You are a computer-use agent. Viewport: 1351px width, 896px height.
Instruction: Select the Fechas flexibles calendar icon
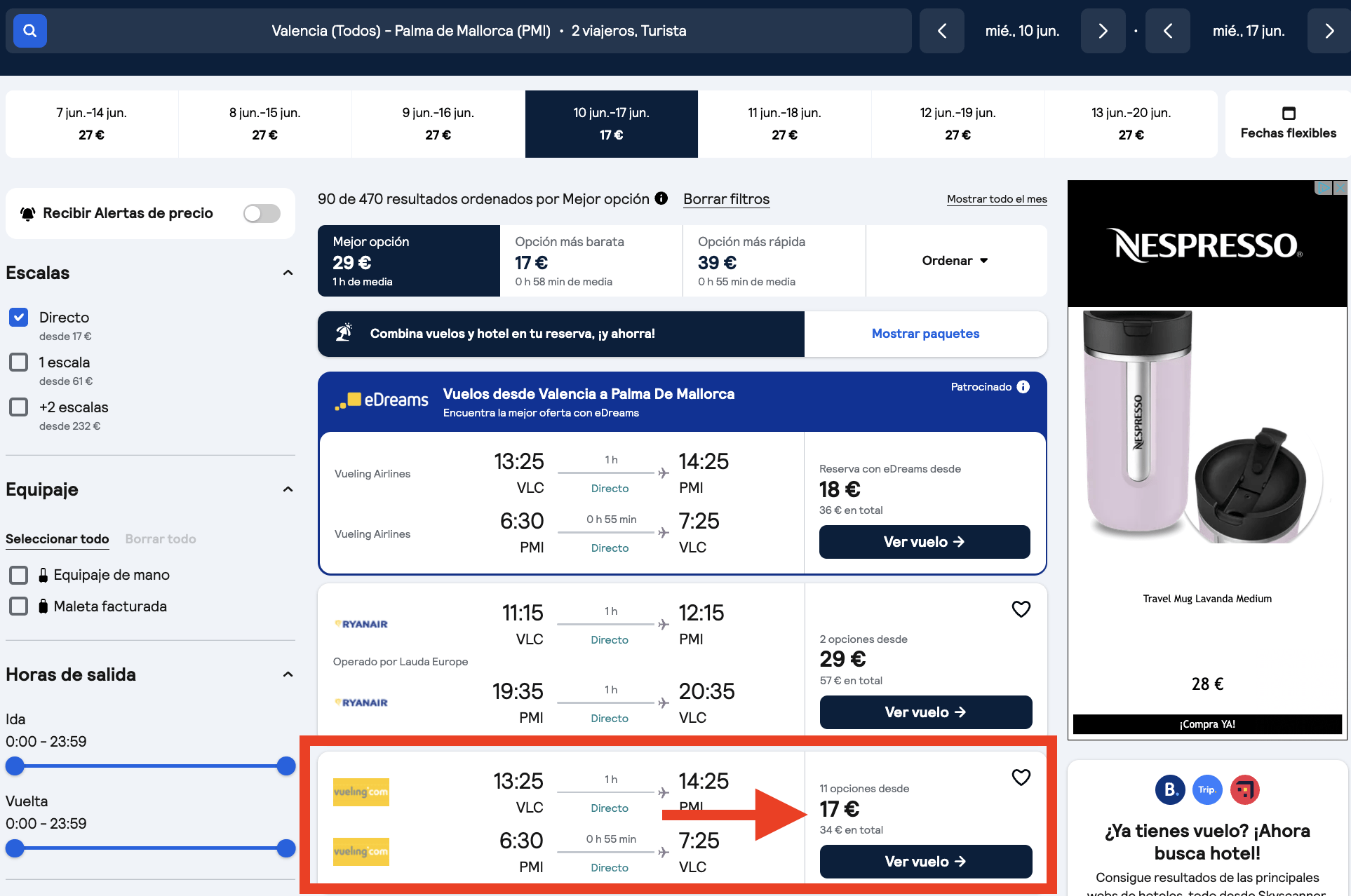coord(1289,113)
